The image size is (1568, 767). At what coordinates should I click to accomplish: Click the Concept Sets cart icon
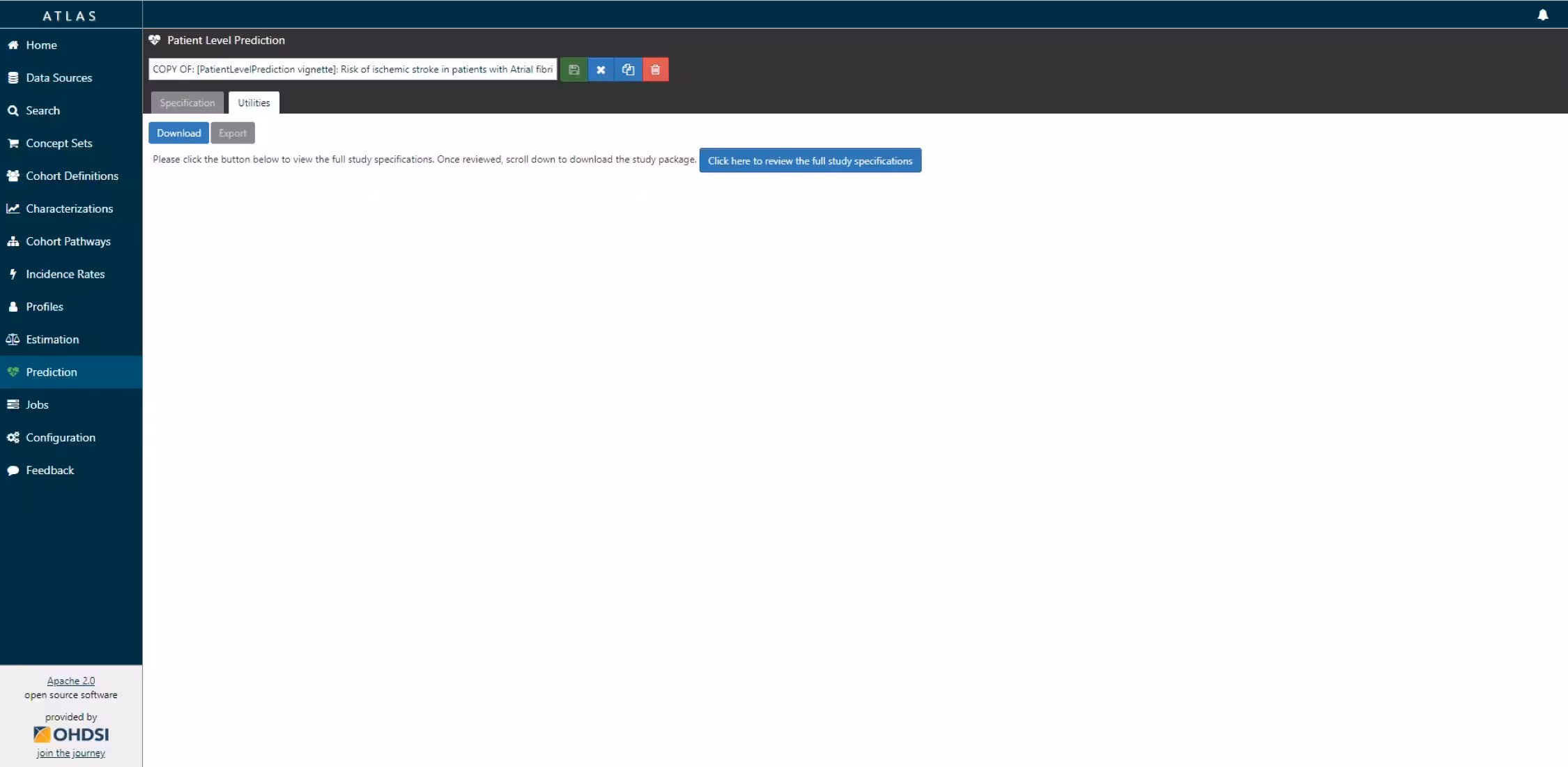pos(13,144)
